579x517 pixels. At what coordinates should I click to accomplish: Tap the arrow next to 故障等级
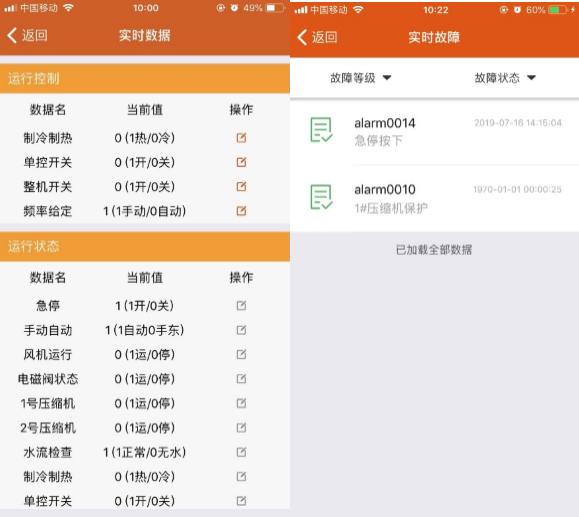[x=387, y=78]
